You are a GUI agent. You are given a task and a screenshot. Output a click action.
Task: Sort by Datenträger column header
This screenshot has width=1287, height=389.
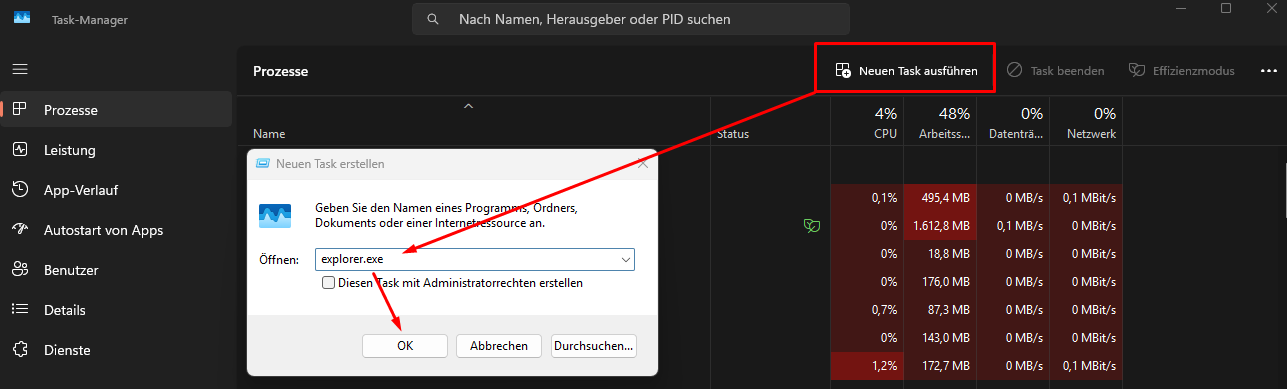coord(1013,123)
